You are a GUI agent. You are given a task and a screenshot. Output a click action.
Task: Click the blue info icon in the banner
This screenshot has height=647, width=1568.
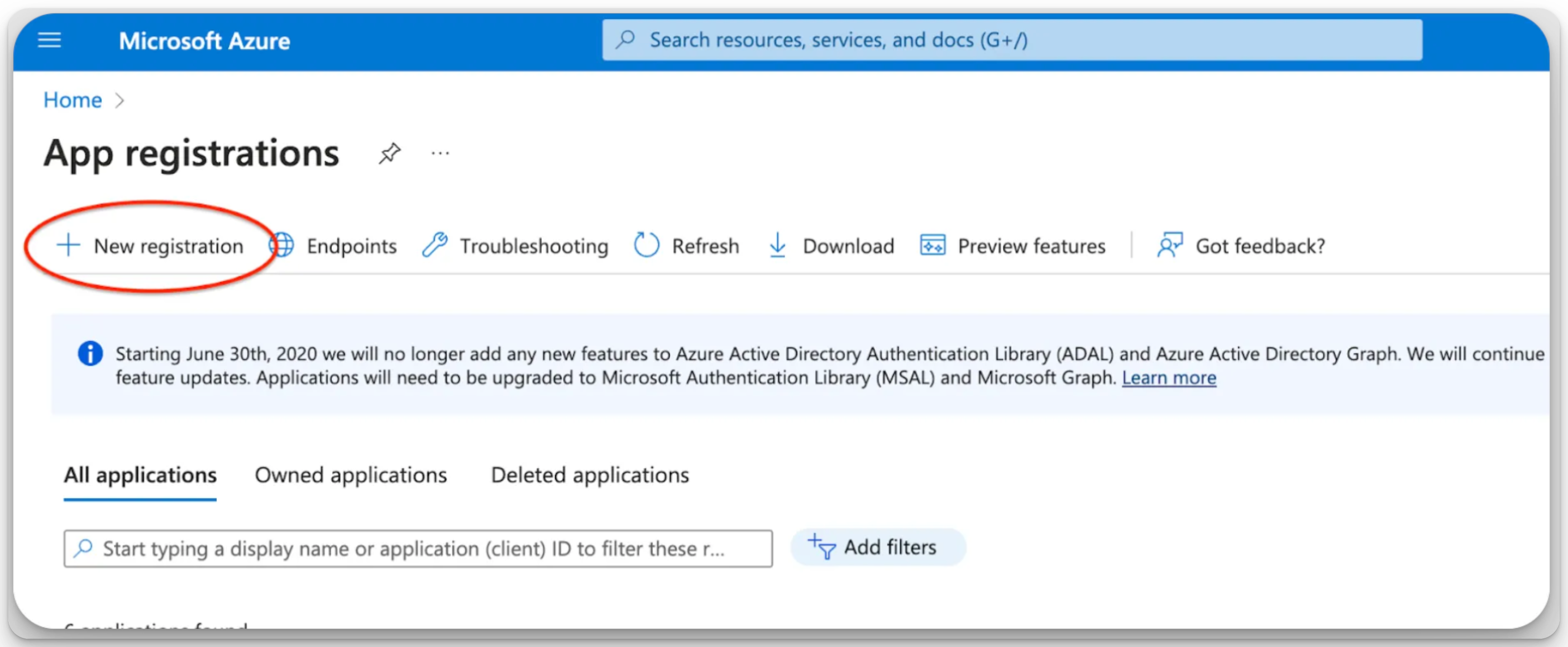click(x=90, y=353)
